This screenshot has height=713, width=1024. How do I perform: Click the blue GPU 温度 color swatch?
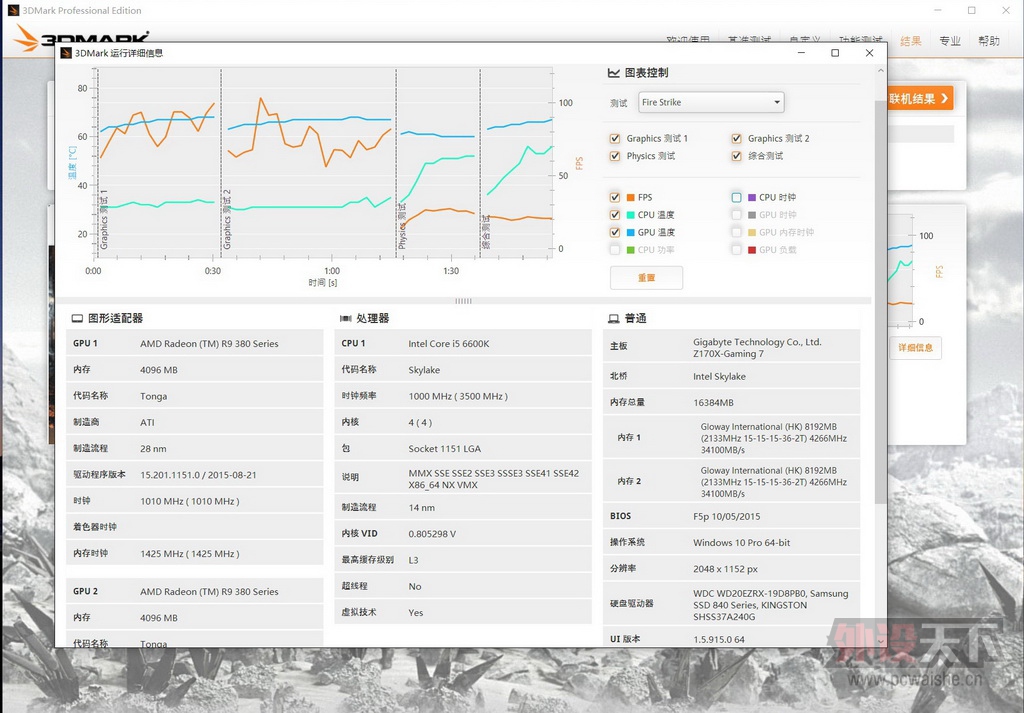(630, 232)
